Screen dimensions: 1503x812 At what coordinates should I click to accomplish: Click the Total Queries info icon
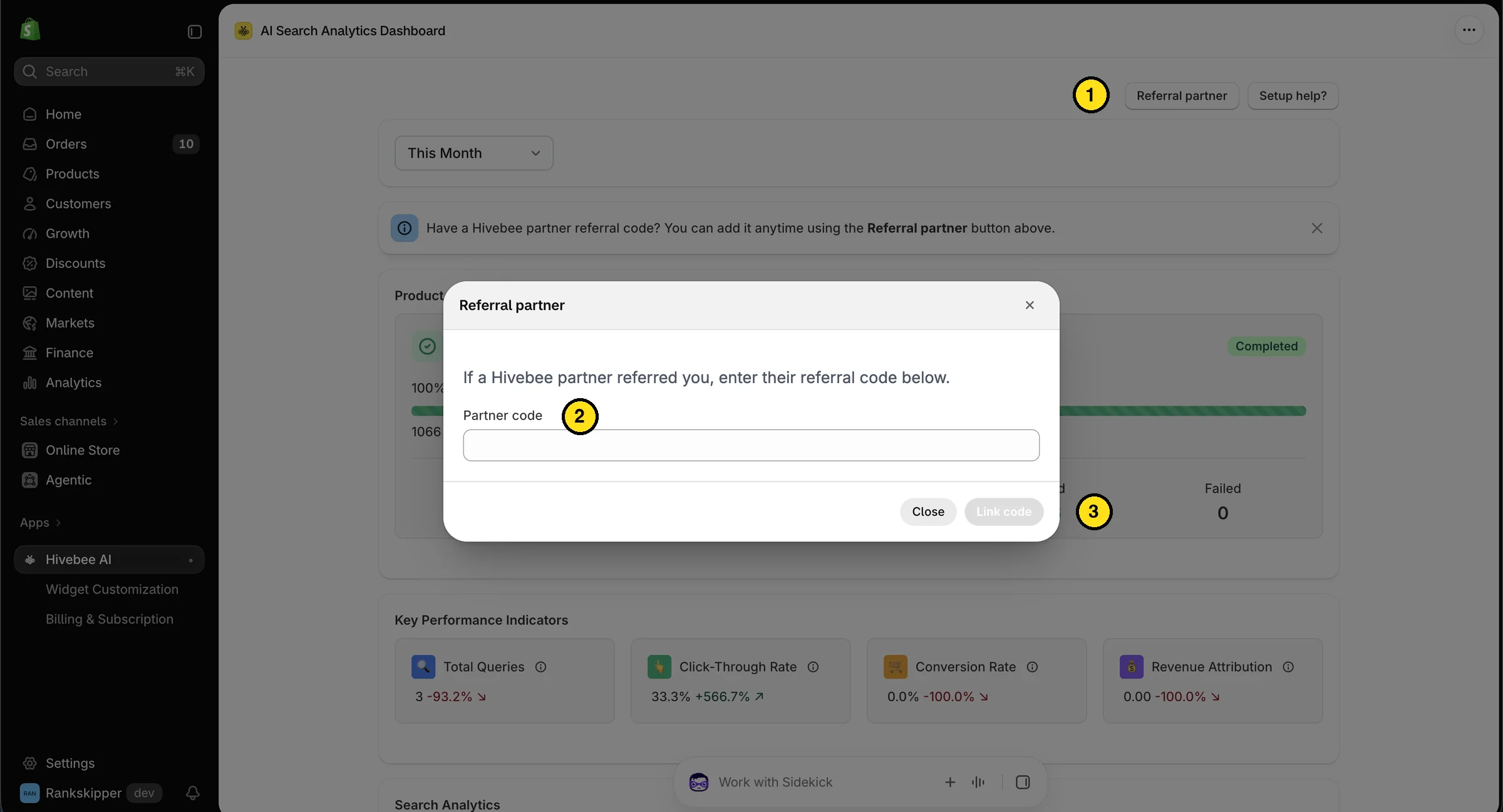click(x=540, y=667)
